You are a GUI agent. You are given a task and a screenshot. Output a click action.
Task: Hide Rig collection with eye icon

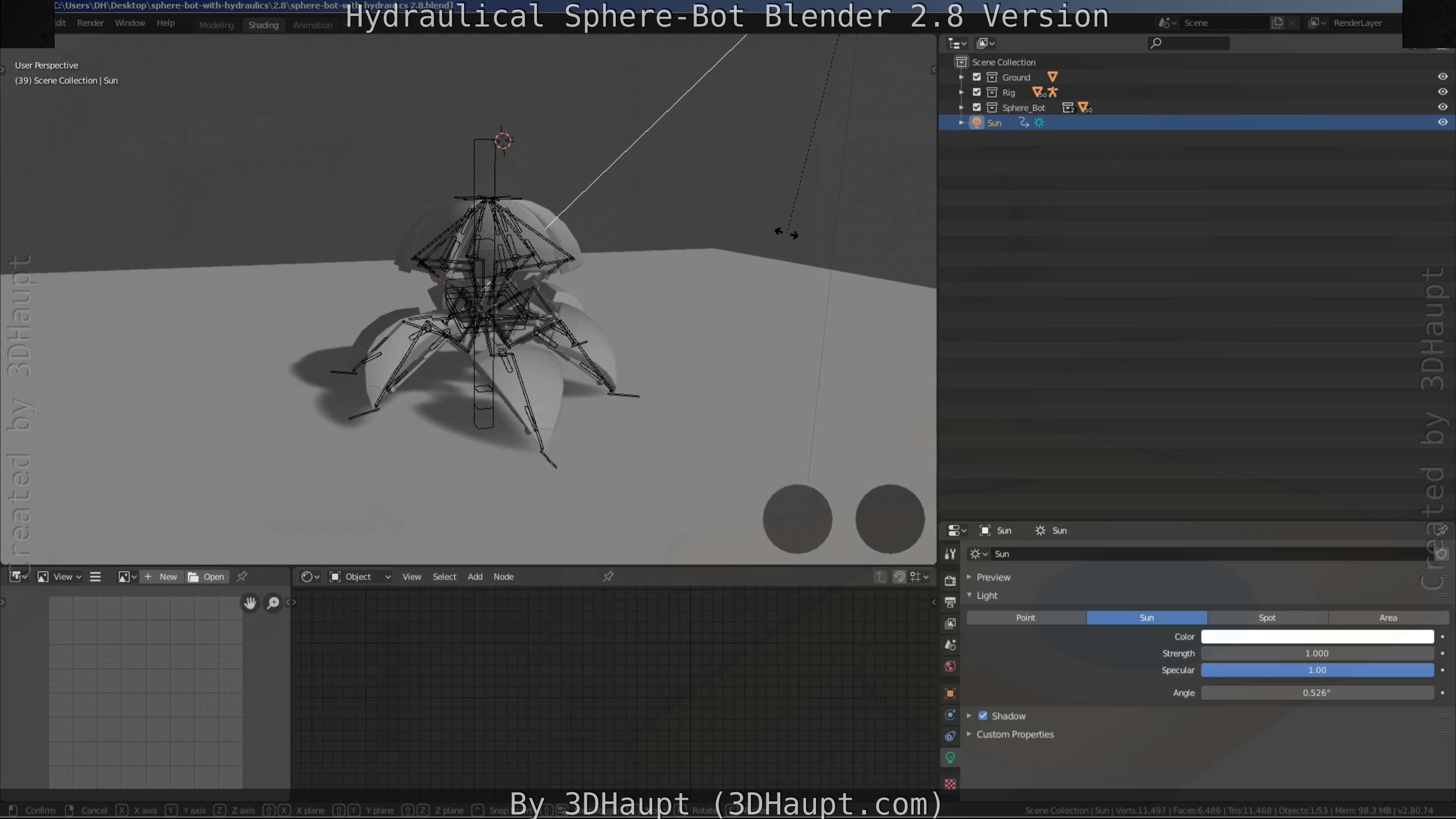pos(1442,92)
